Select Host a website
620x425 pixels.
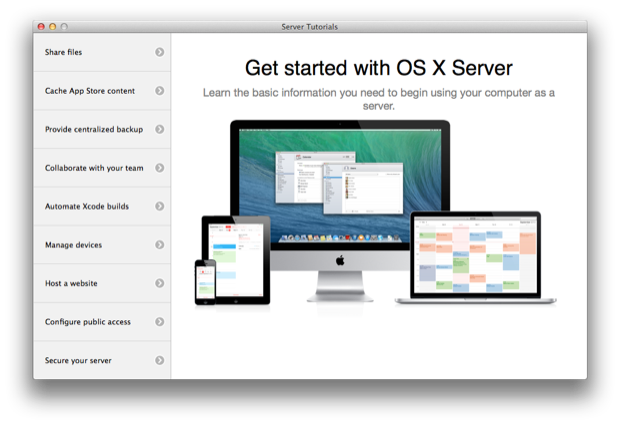102,283
